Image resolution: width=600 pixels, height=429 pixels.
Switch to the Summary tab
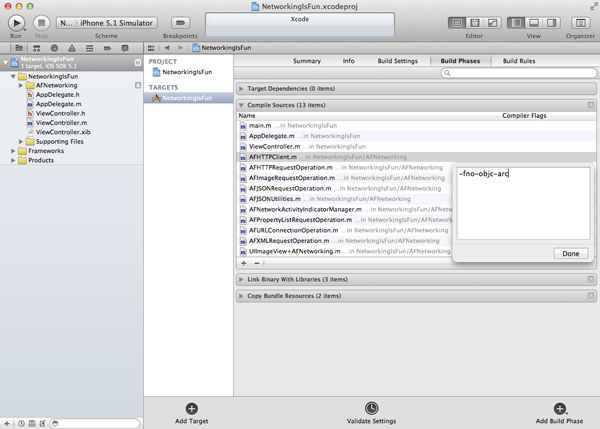coord(307,61)
